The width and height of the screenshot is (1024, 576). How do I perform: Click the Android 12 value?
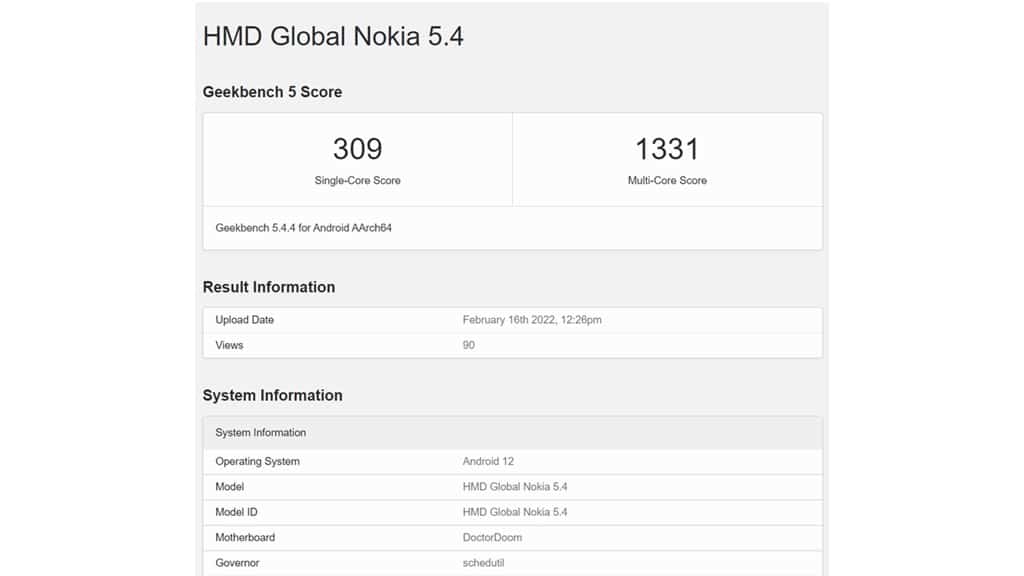tap(488, 462)
